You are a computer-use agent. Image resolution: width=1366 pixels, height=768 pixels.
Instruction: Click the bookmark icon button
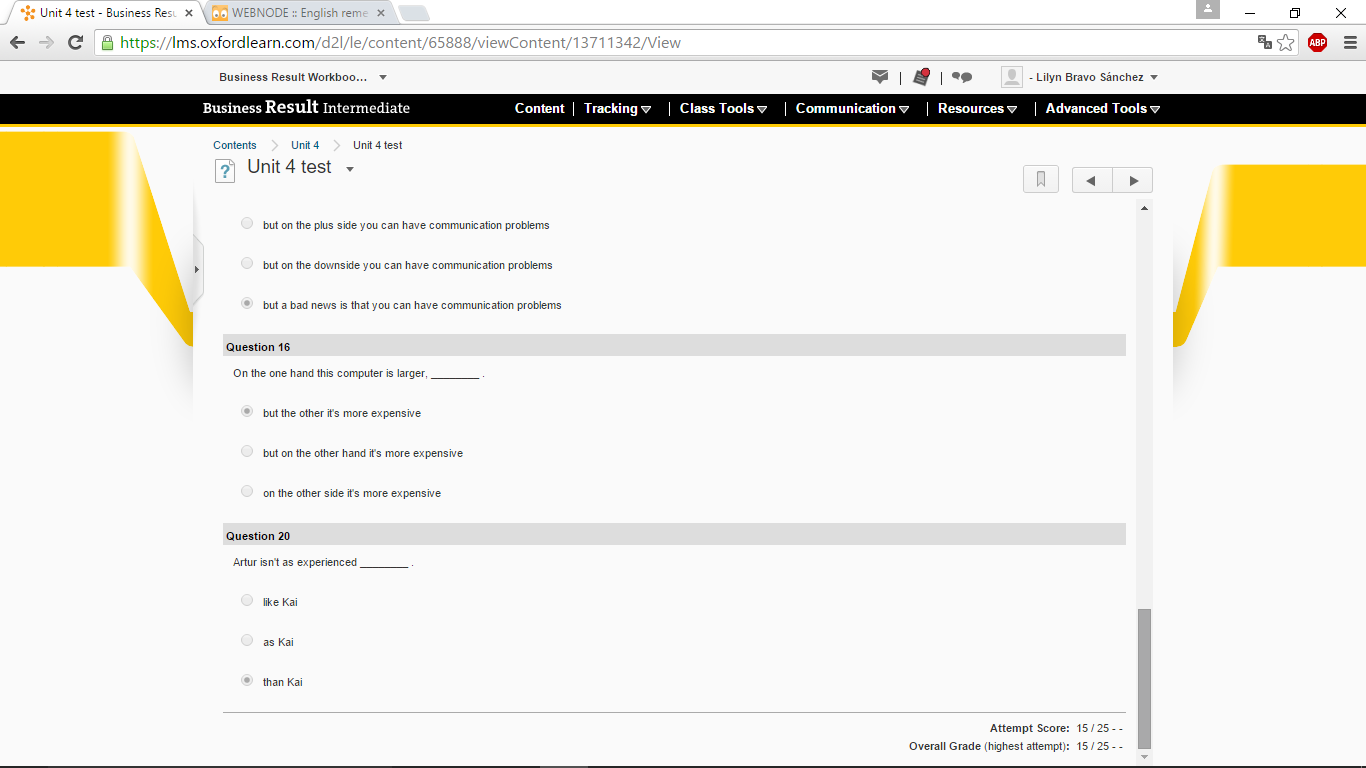[1041, 180]
